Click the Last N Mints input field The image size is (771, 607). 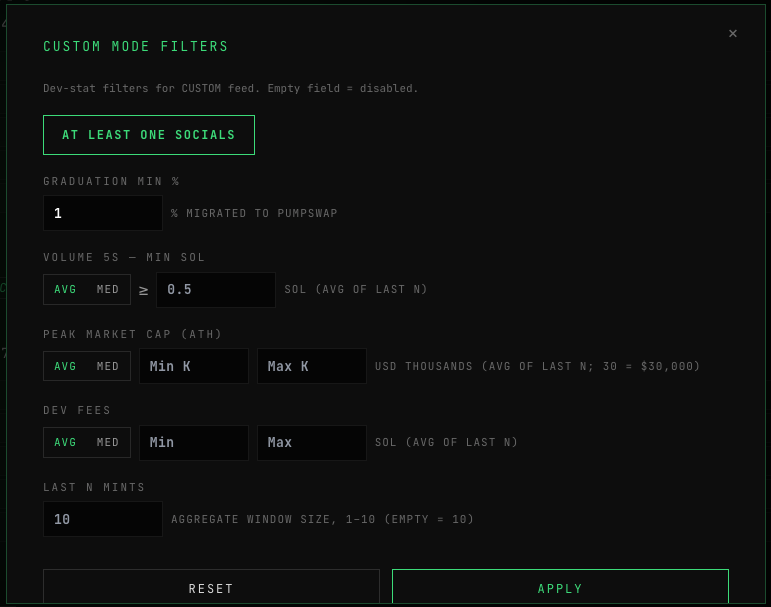103,519
